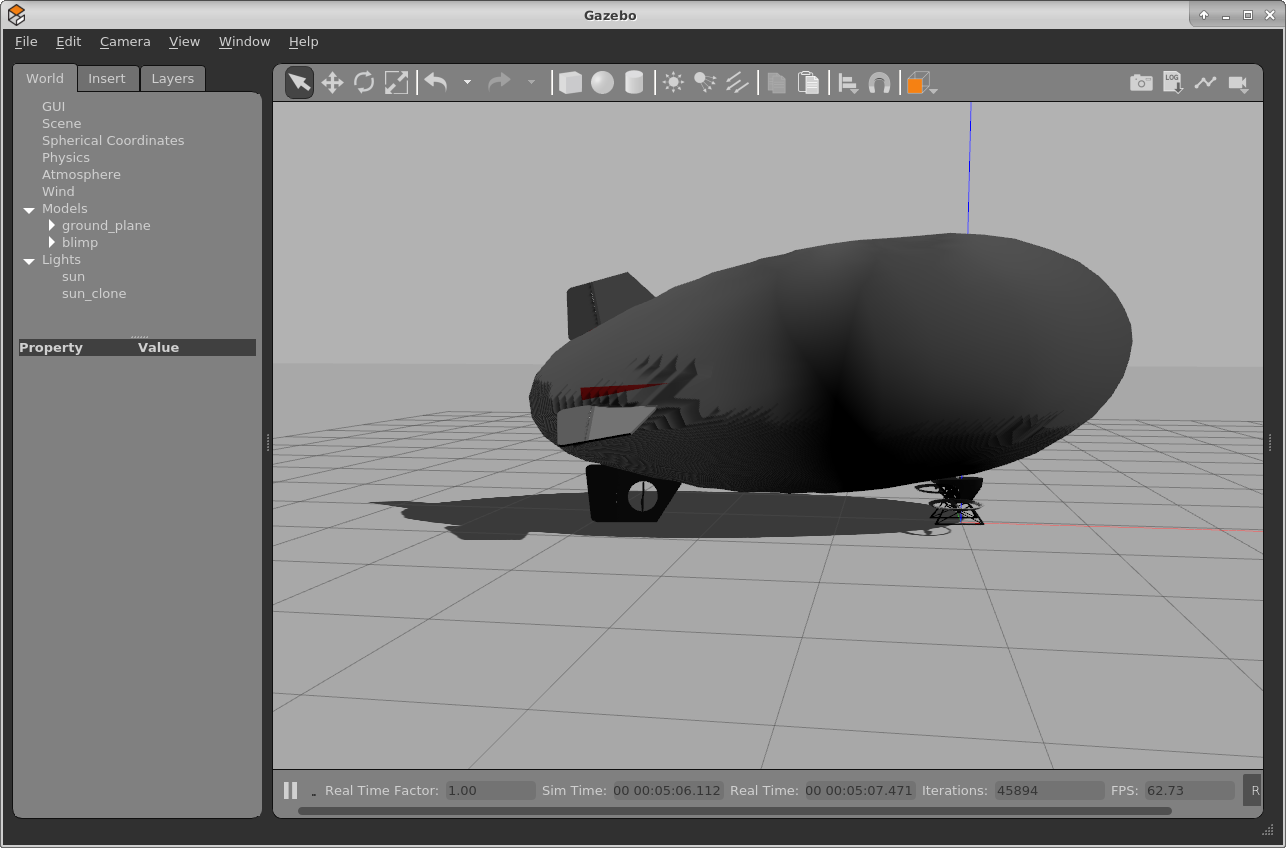The width and height of the screenshot is (1286, 848).
Task: Open the Help menu
Action: [x=303, y=42]
